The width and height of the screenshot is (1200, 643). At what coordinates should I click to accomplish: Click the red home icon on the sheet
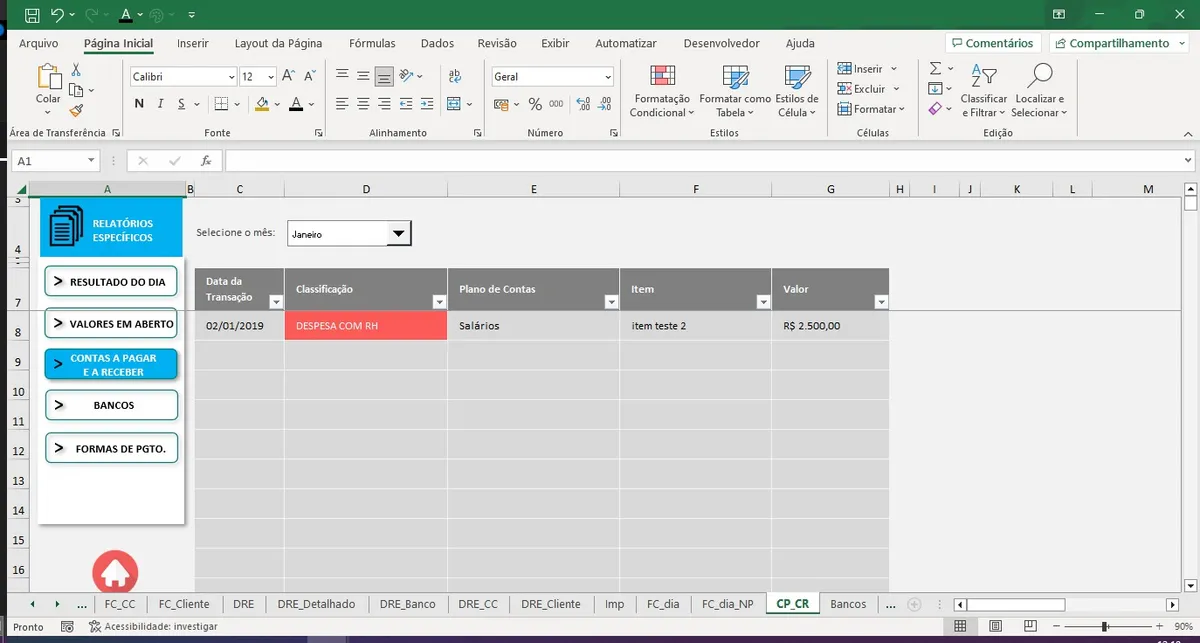[115, 572]
